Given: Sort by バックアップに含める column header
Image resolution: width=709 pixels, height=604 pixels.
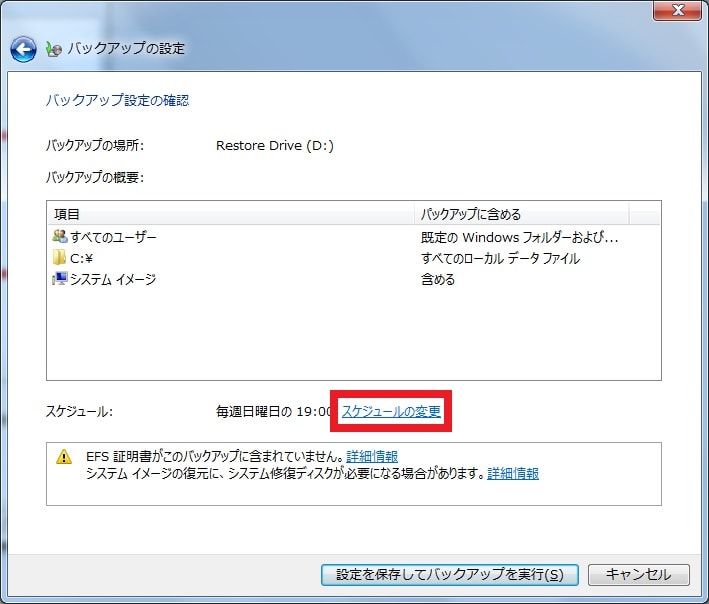Looking at the screenshot, I should tap(521, 214).
